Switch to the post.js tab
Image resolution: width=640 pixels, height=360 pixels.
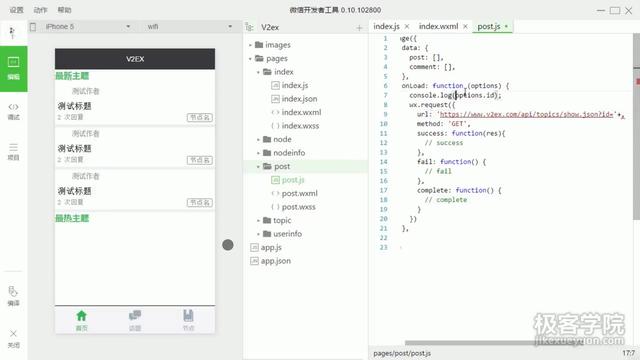tap(489, 27)
